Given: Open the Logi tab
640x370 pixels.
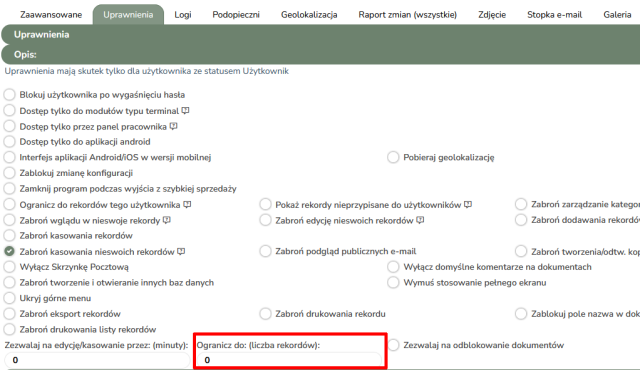Looking at the screenshot, I should point(182,15).
